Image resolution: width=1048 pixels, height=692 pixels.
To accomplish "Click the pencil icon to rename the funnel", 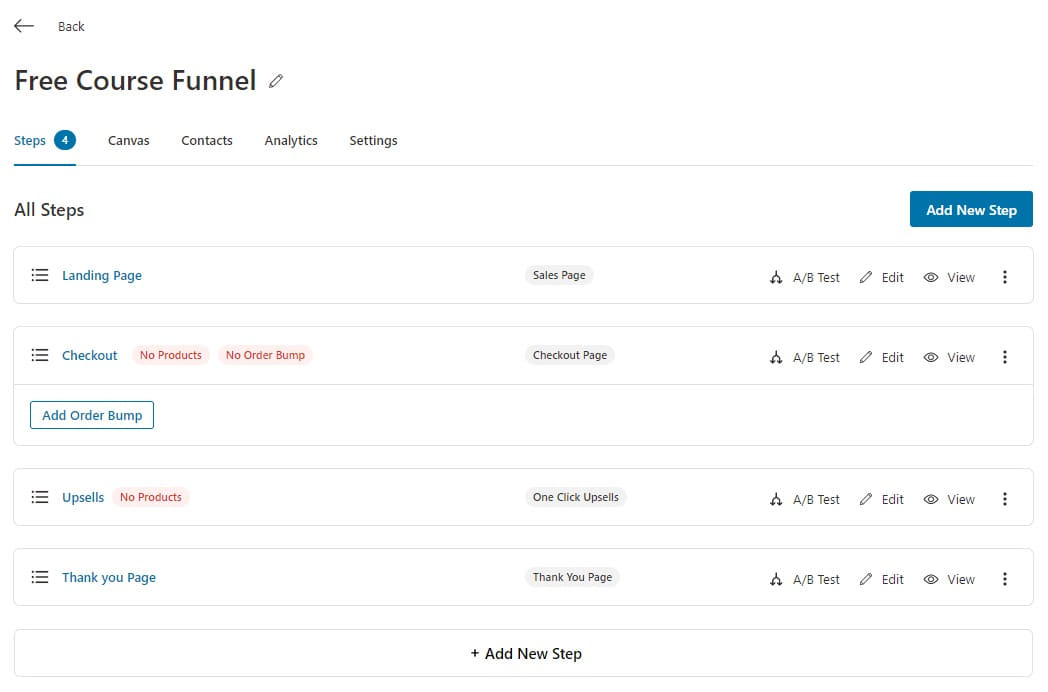I will (276, 81).
